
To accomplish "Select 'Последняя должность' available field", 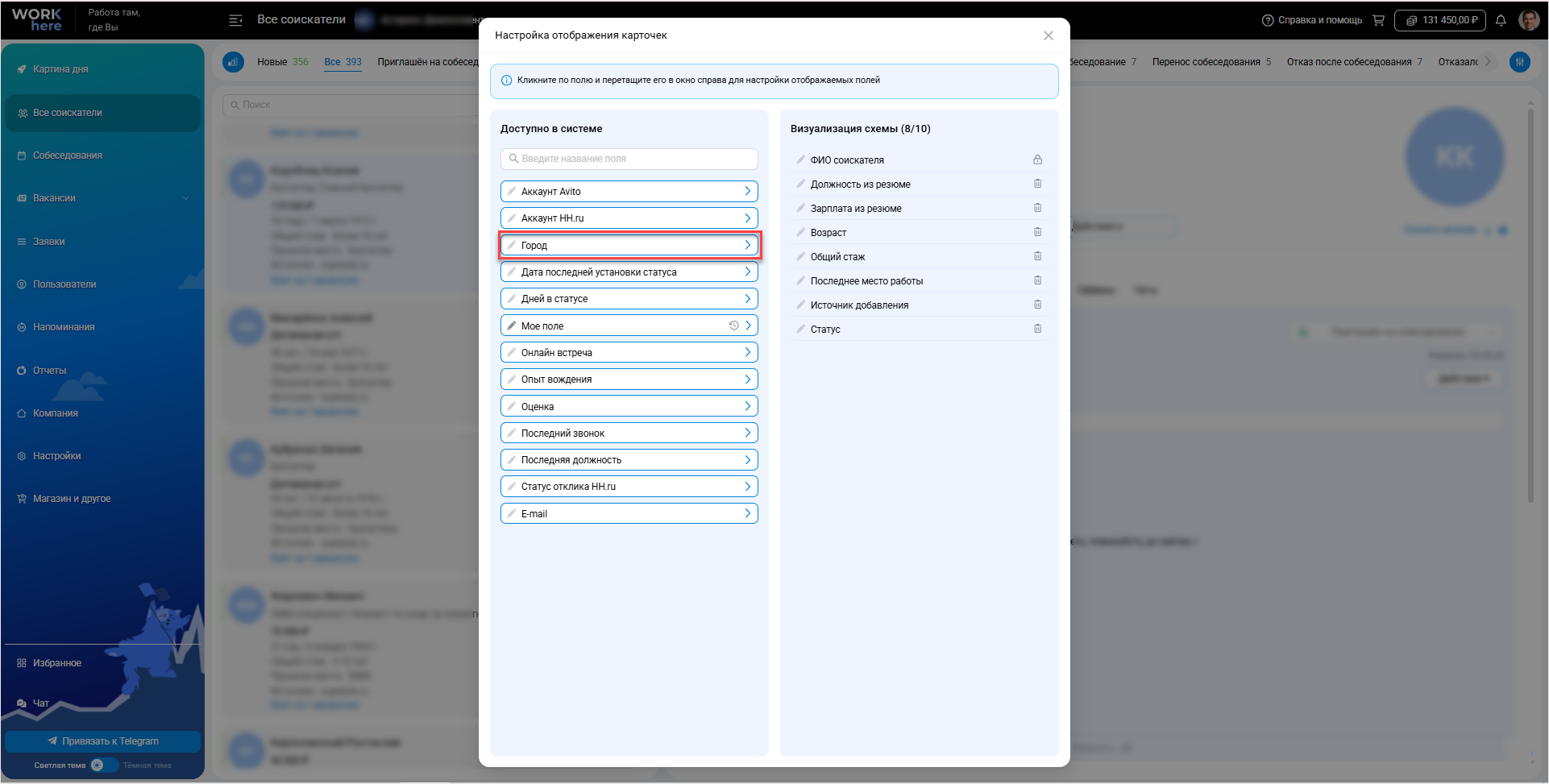I will pos(629,460).
